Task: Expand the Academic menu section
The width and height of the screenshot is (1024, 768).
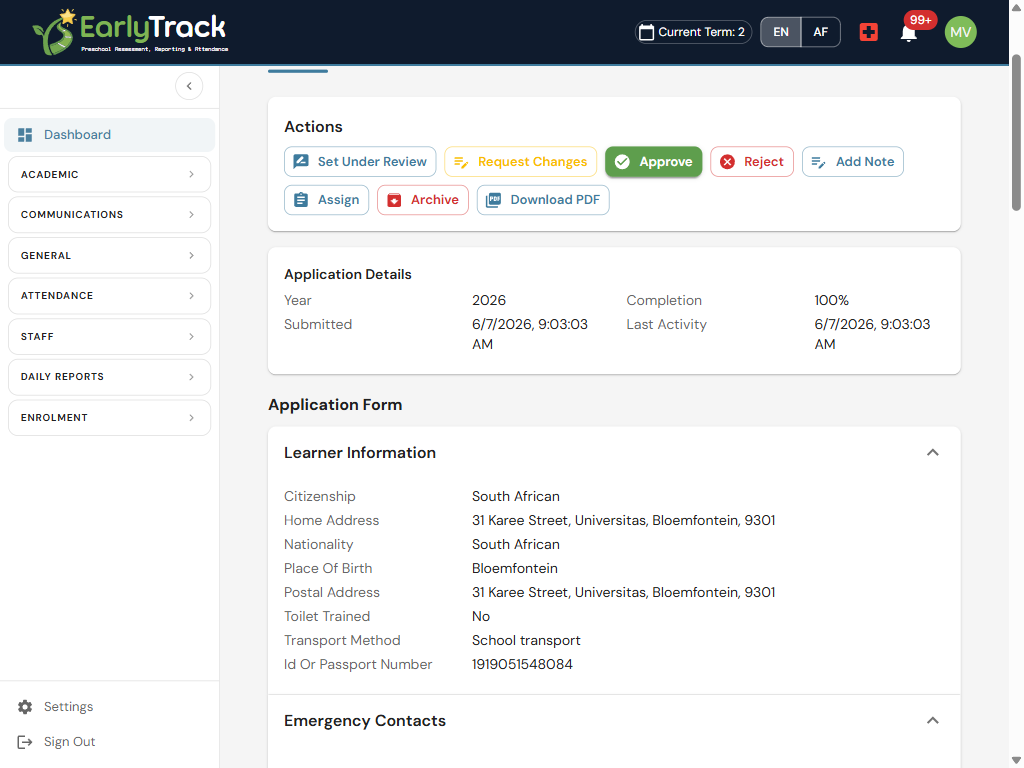Action: coord(110,174)
